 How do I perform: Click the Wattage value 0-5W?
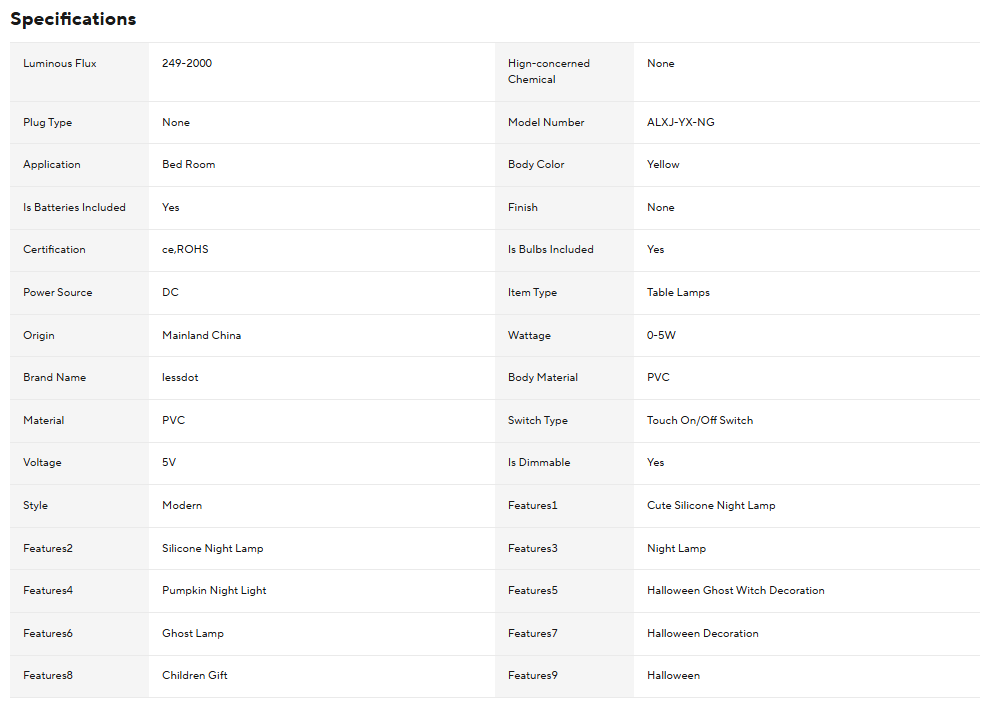tap(661, 336)
